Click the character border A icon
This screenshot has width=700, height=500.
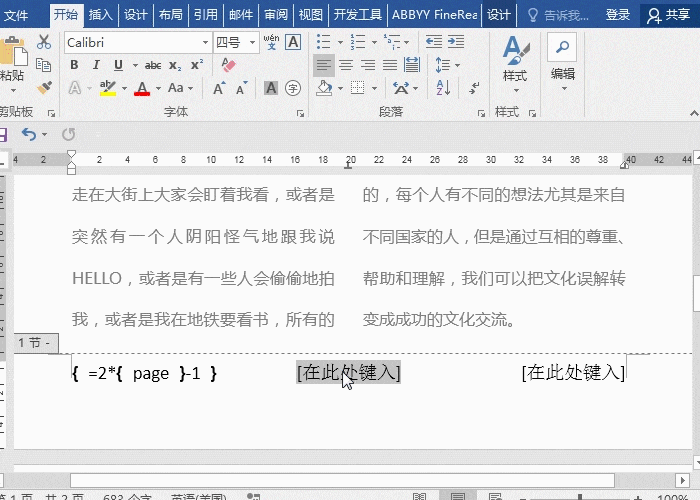[x=293, y=42]
